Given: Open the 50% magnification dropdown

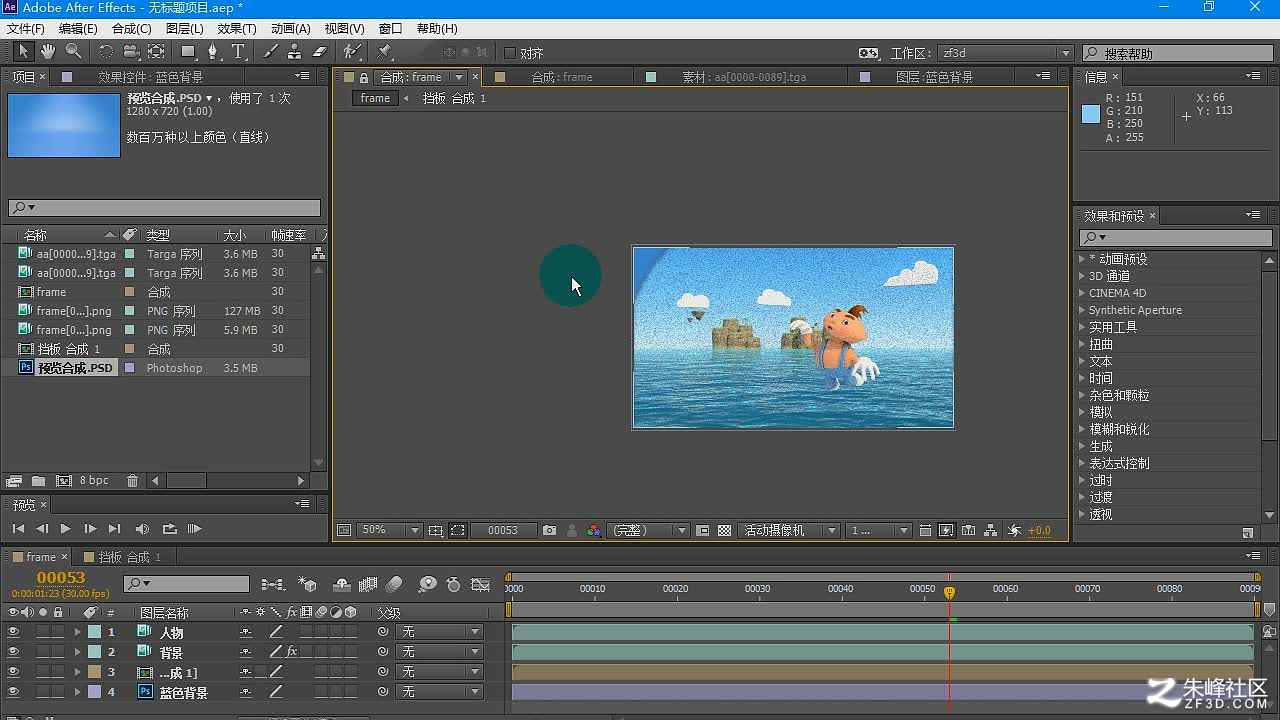Looking at the screenshot, I should (x=391, y=531).
